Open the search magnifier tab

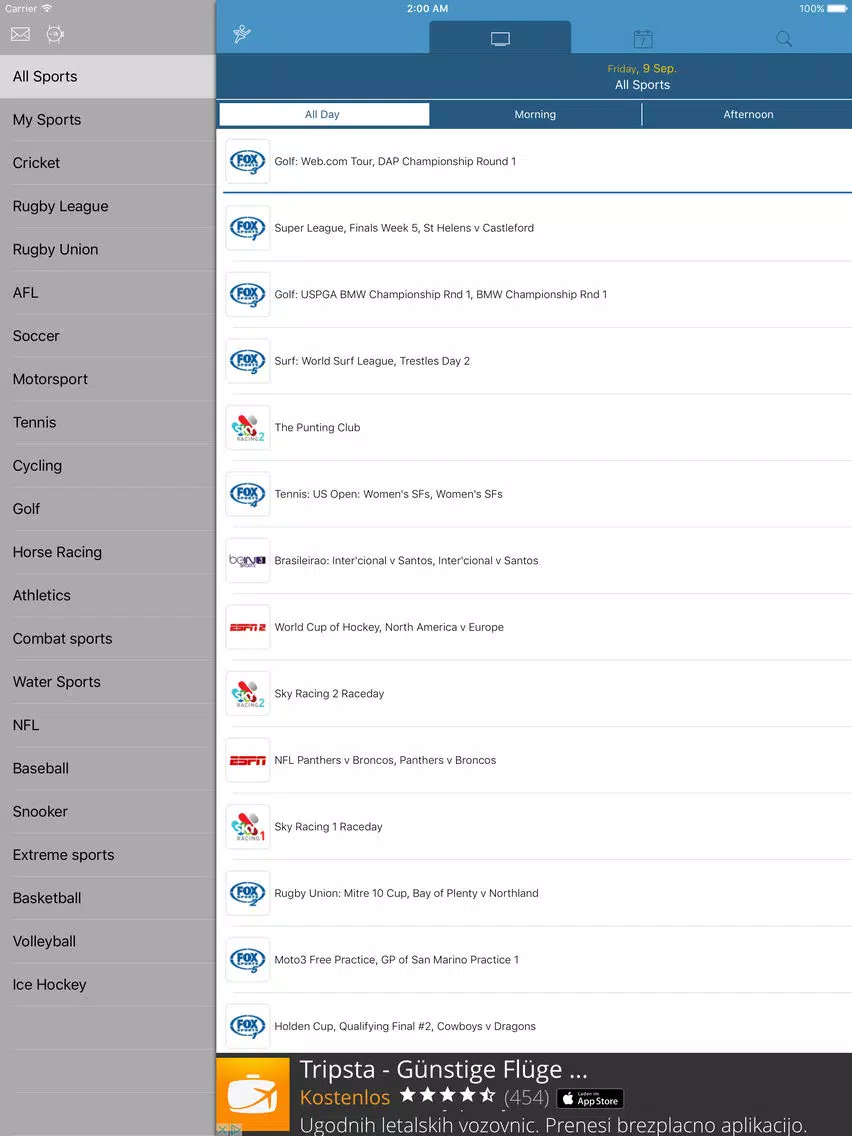(x=784, y=38)
